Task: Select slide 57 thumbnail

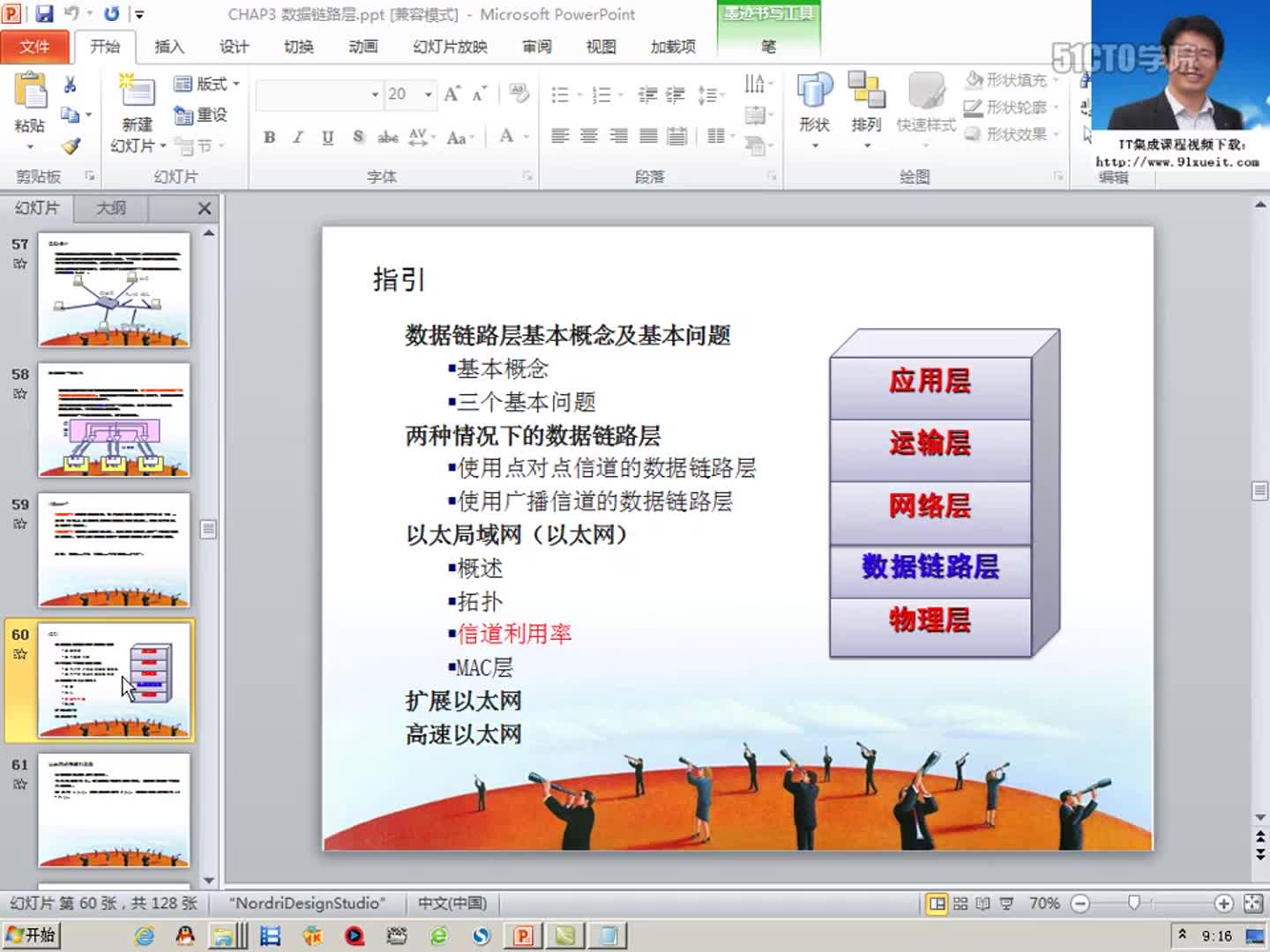Action: coord(114,290)
